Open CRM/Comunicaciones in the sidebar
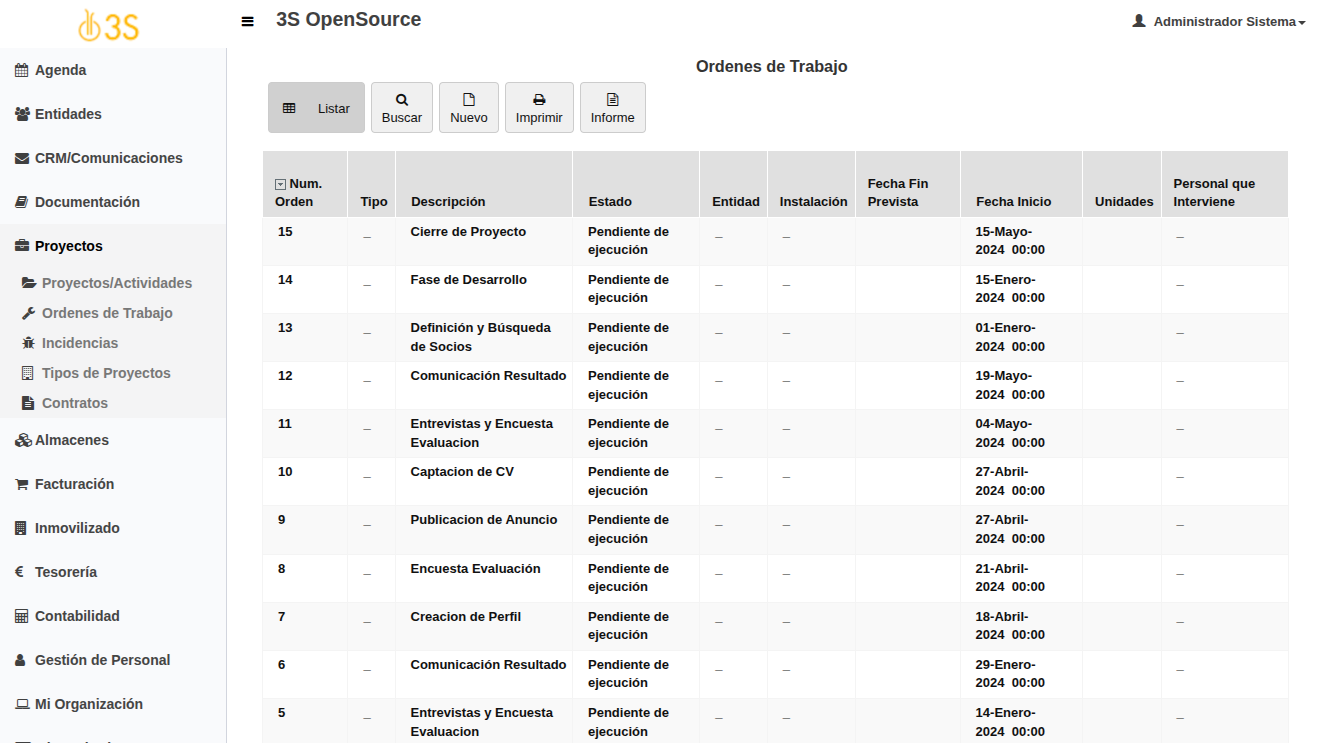The height and width of the screenshot is (743, 1321). click(108, 158)
